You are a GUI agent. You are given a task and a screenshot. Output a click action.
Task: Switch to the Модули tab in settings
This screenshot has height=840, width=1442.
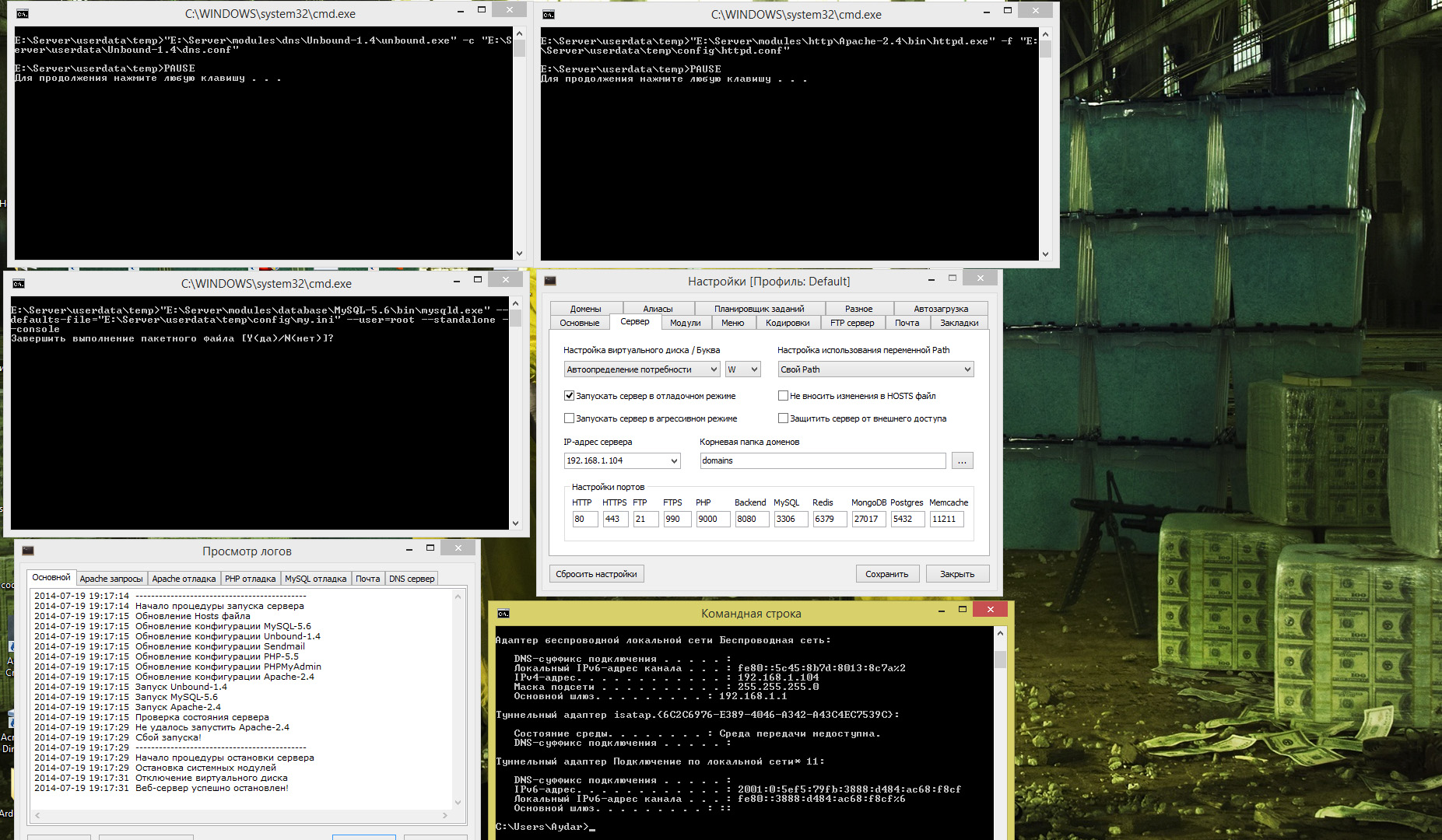[x=685, y=323]
